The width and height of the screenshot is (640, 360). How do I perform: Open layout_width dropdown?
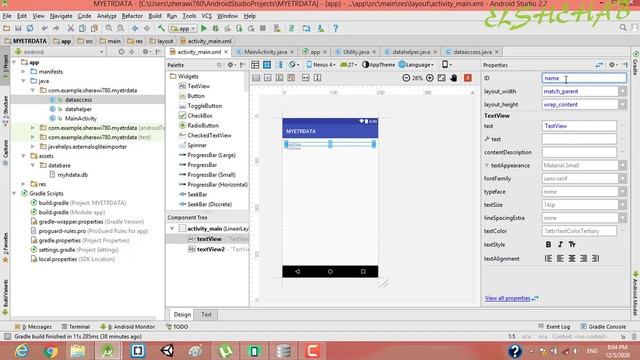[x=622, y=91]
